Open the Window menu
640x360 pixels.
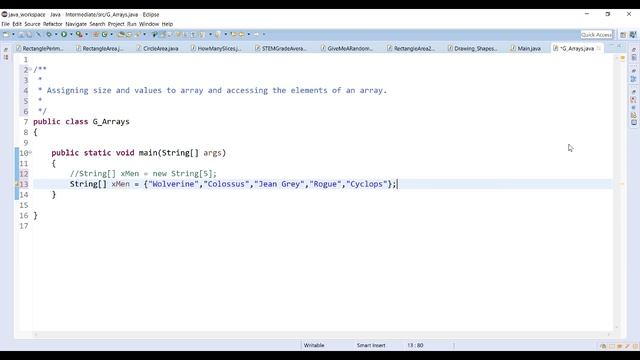(149, 24)
